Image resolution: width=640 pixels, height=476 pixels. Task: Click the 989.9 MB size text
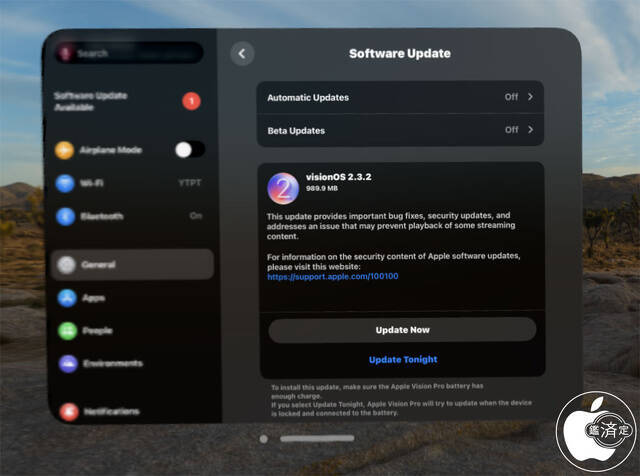click(322, 188)
